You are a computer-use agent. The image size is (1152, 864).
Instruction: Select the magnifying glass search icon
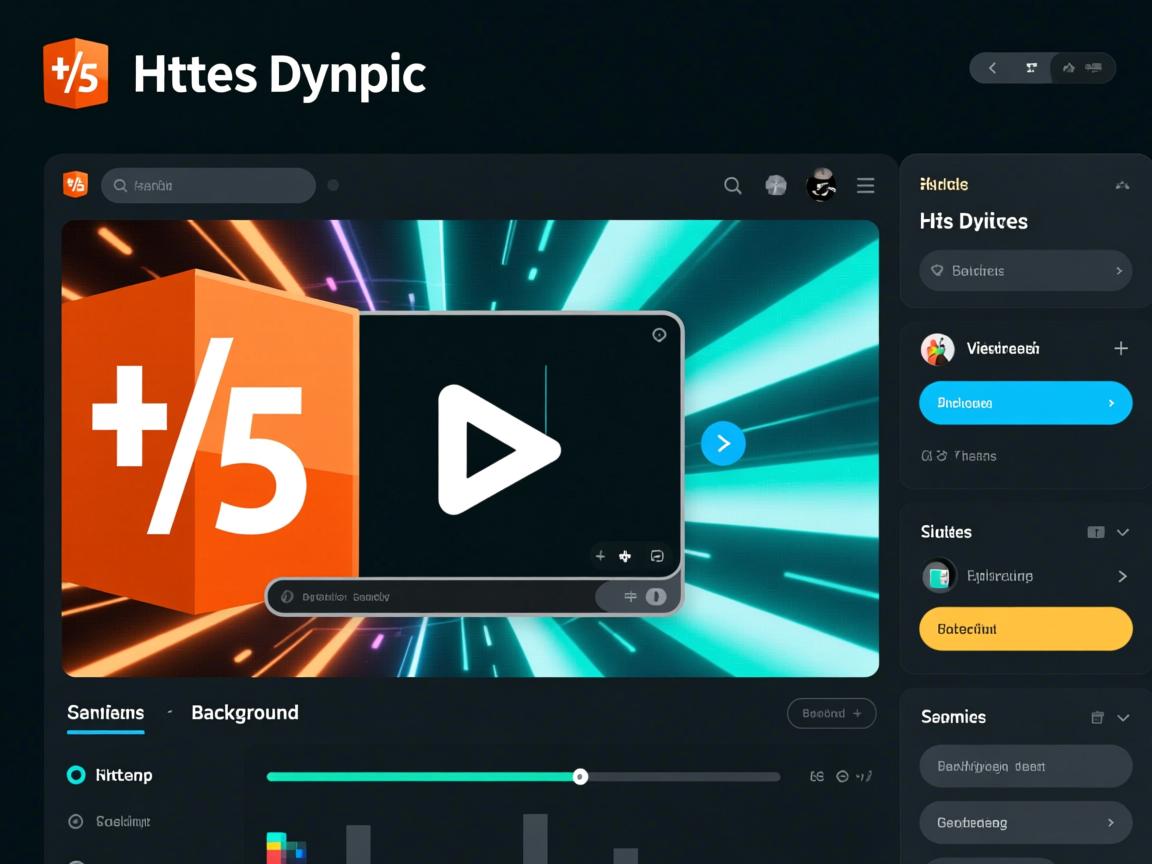point(733,185)
